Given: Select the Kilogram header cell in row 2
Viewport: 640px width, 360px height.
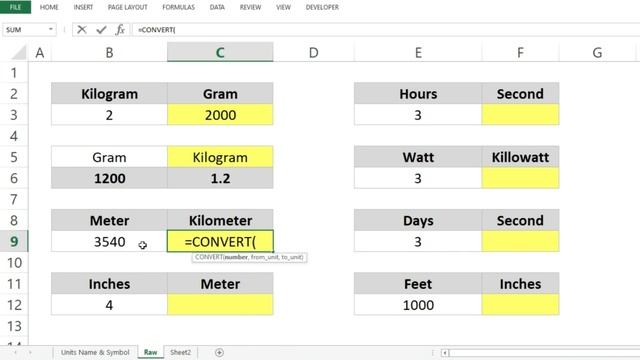Looking at the screenshot, I should [109, 94].
